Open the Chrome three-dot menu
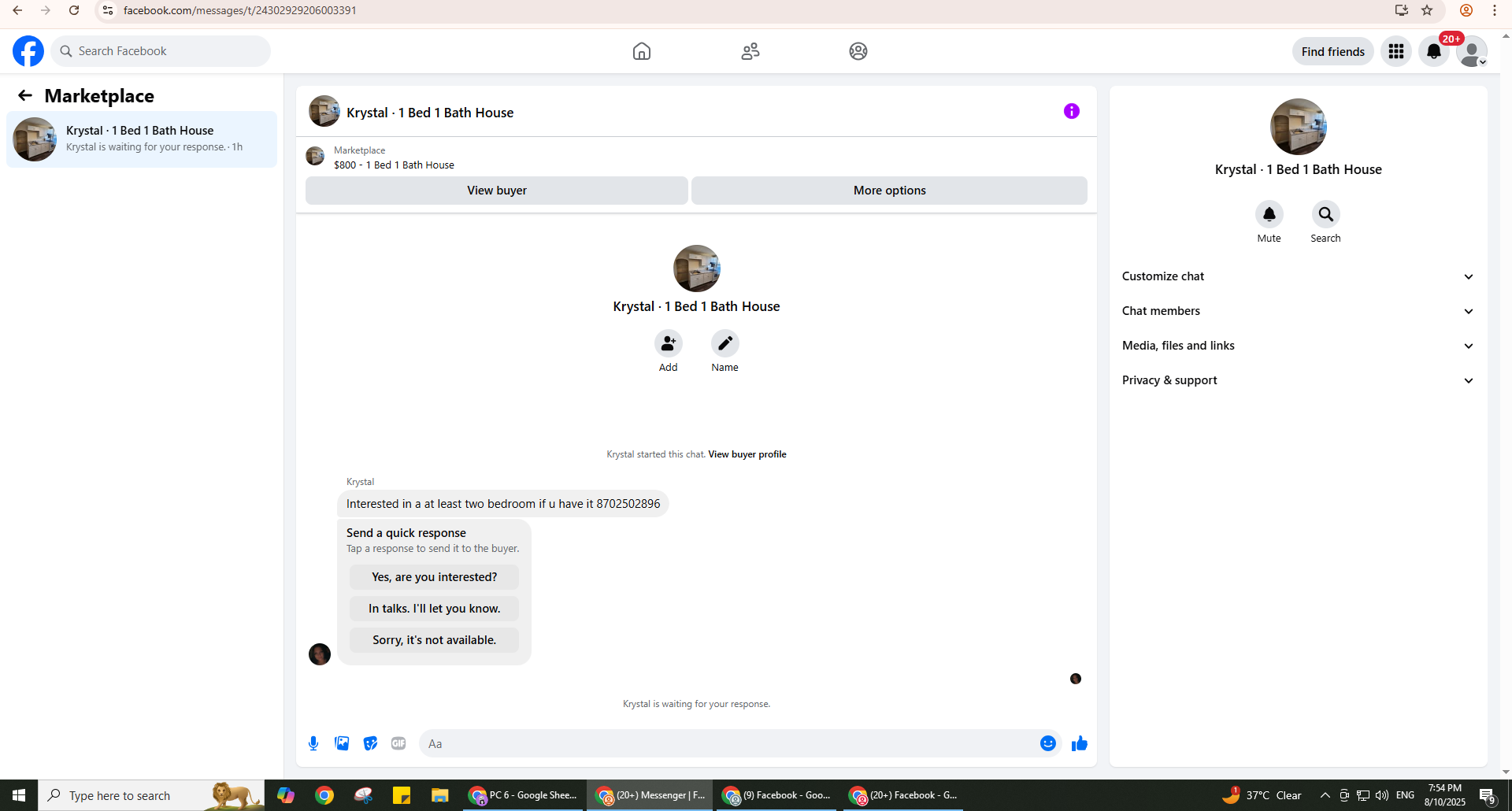The image size is (1512, 811). (x=1495, y=10)
